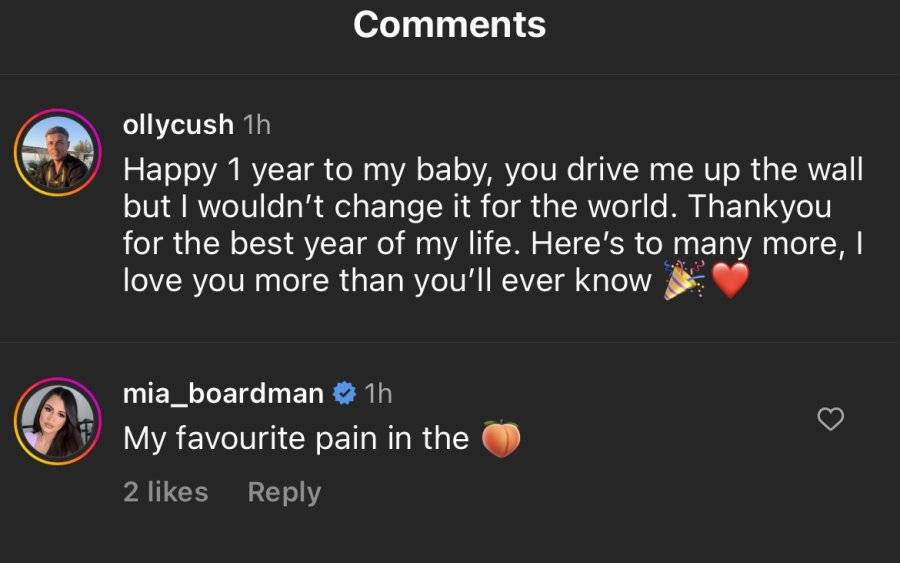900x563 pixels.
Task: Tap the 1h timestamp beside mia_boardman
Action: click(x=378, y=394)
